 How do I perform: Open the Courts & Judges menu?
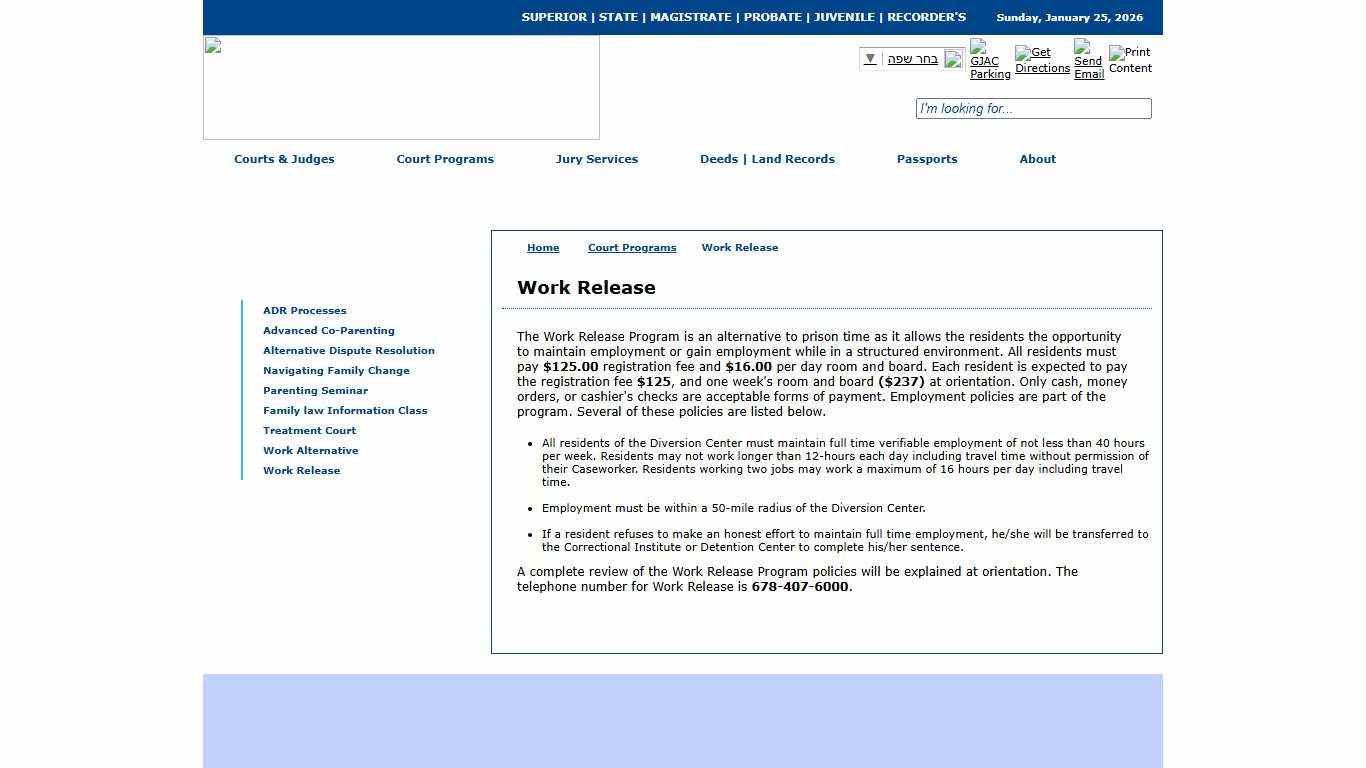coord(284,159)
